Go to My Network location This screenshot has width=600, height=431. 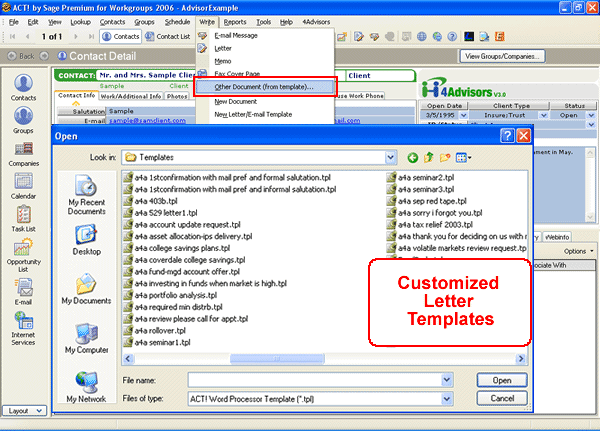[x=86, y=387]
